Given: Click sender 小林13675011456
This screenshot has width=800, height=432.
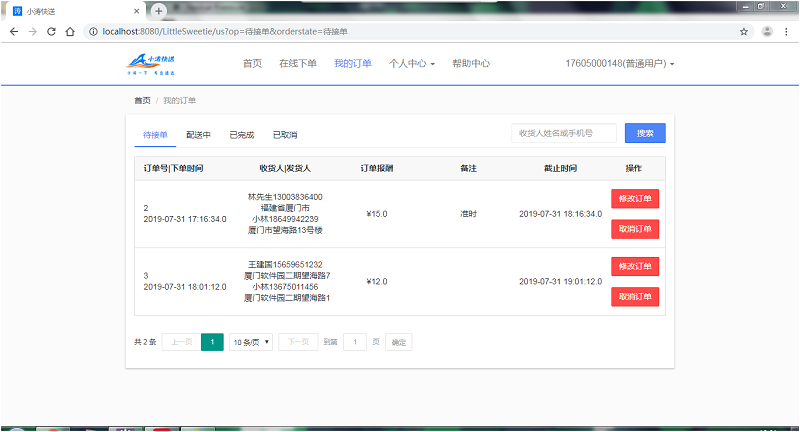Looking at the screenshot, I should (x=285, y=287).
